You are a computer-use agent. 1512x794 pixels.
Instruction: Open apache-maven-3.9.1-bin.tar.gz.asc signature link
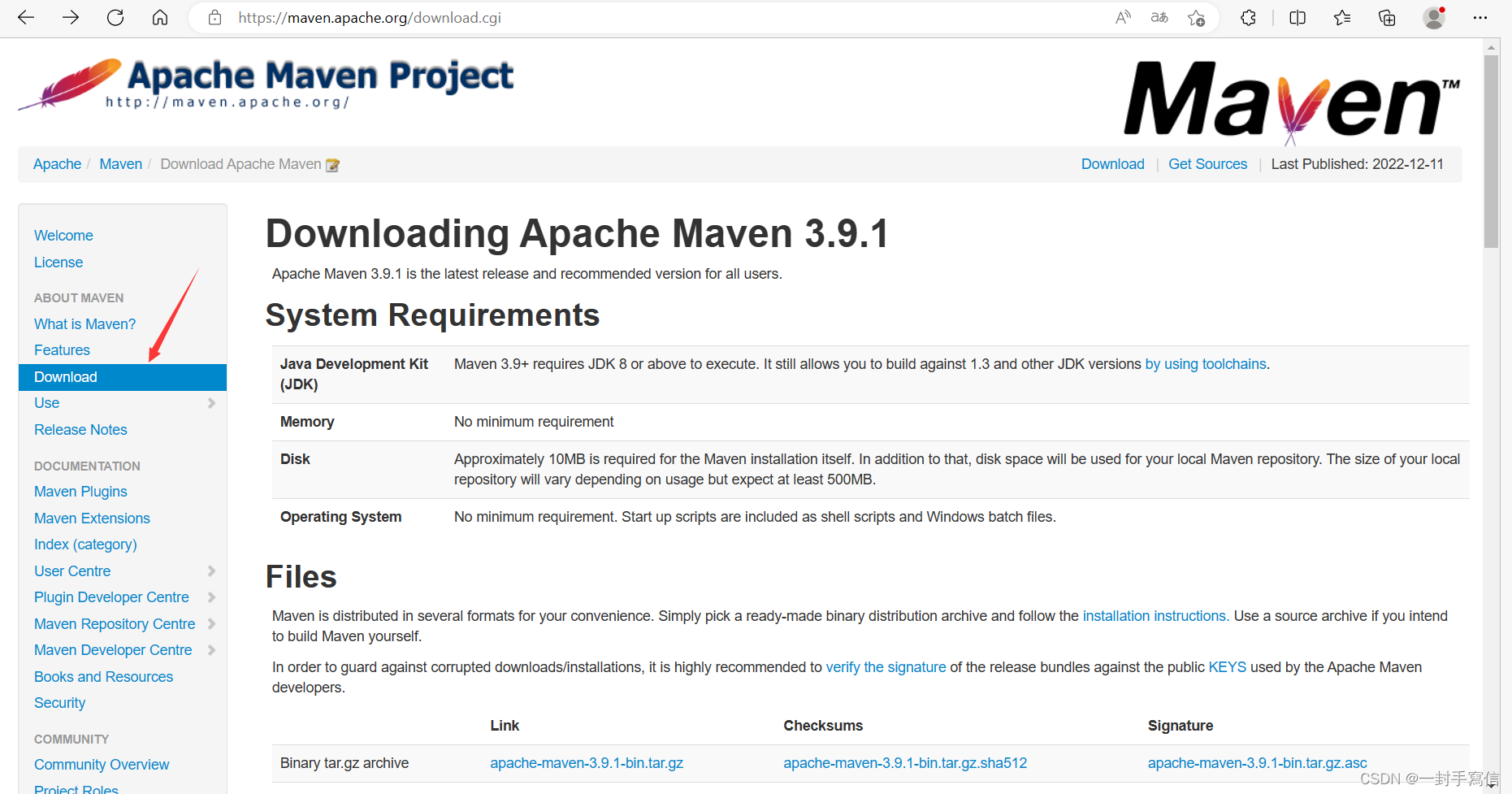pyautogui.click(x=1257, y=763)
